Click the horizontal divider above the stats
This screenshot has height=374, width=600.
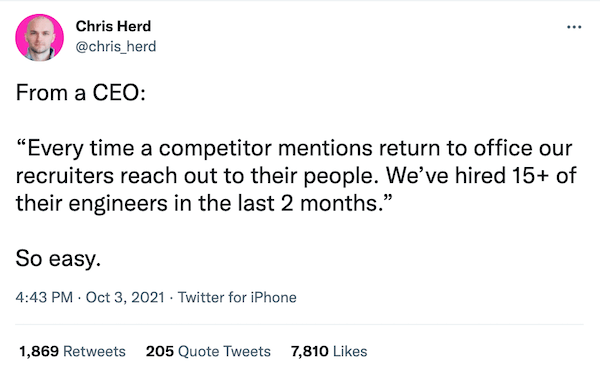299,325
